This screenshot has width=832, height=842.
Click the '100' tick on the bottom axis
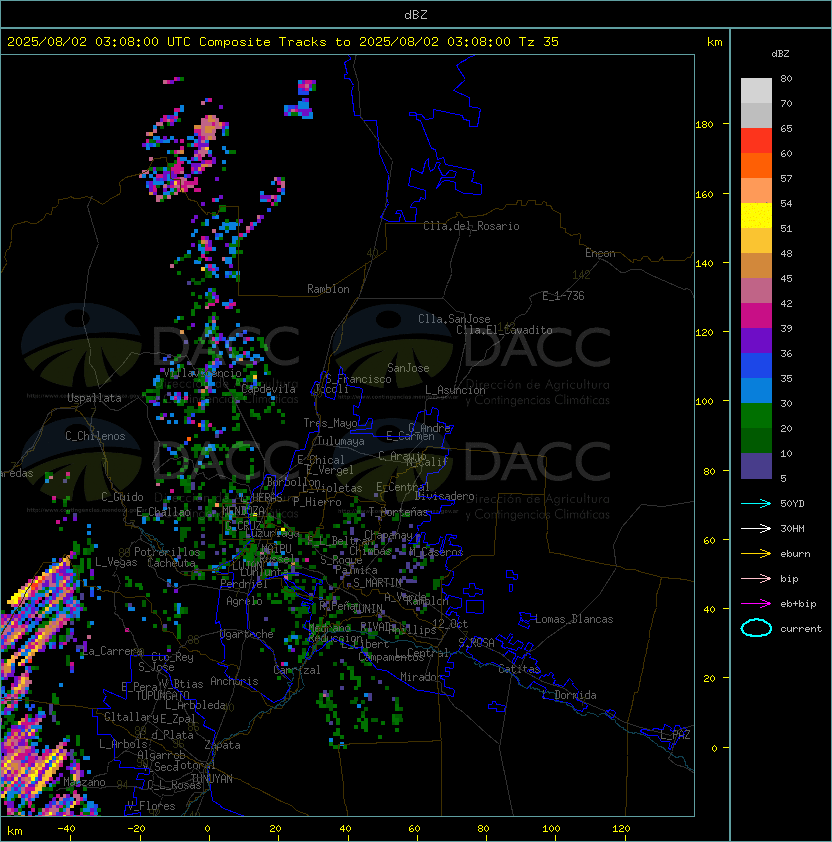point(551,829)
